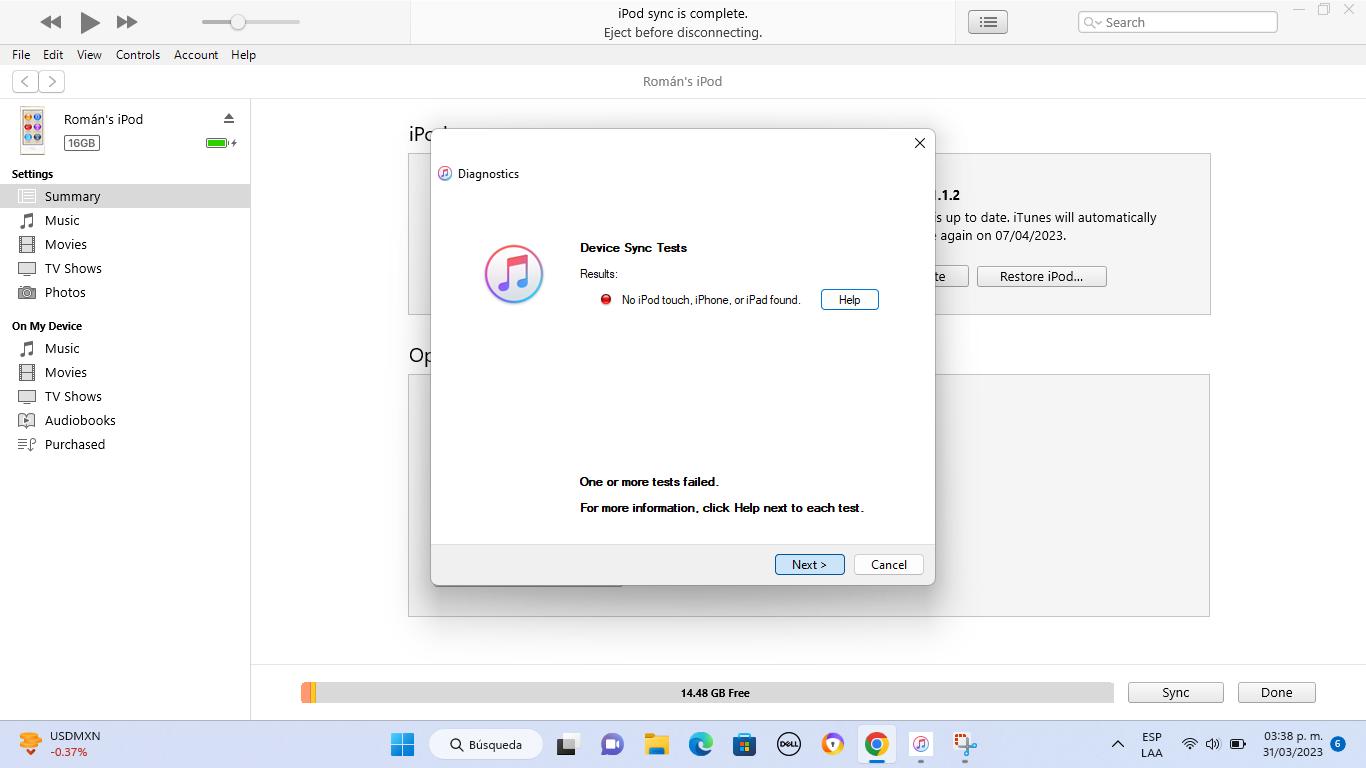Open the Edit menu
The image size is (1366, 768).
click(53, 55)
